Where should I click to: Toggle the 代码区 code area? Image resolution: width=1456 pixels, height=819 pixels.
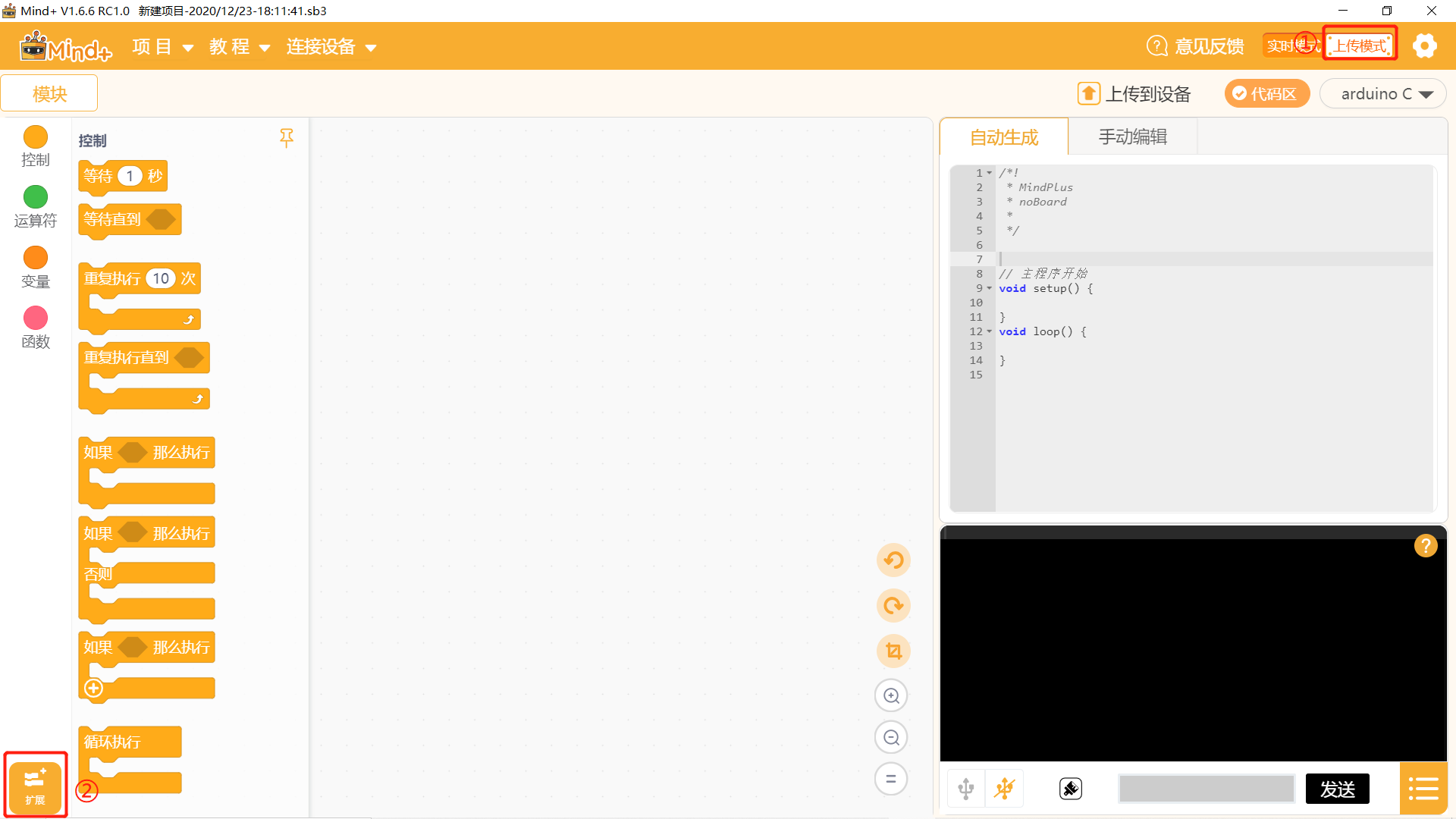tap(1266, 93)
